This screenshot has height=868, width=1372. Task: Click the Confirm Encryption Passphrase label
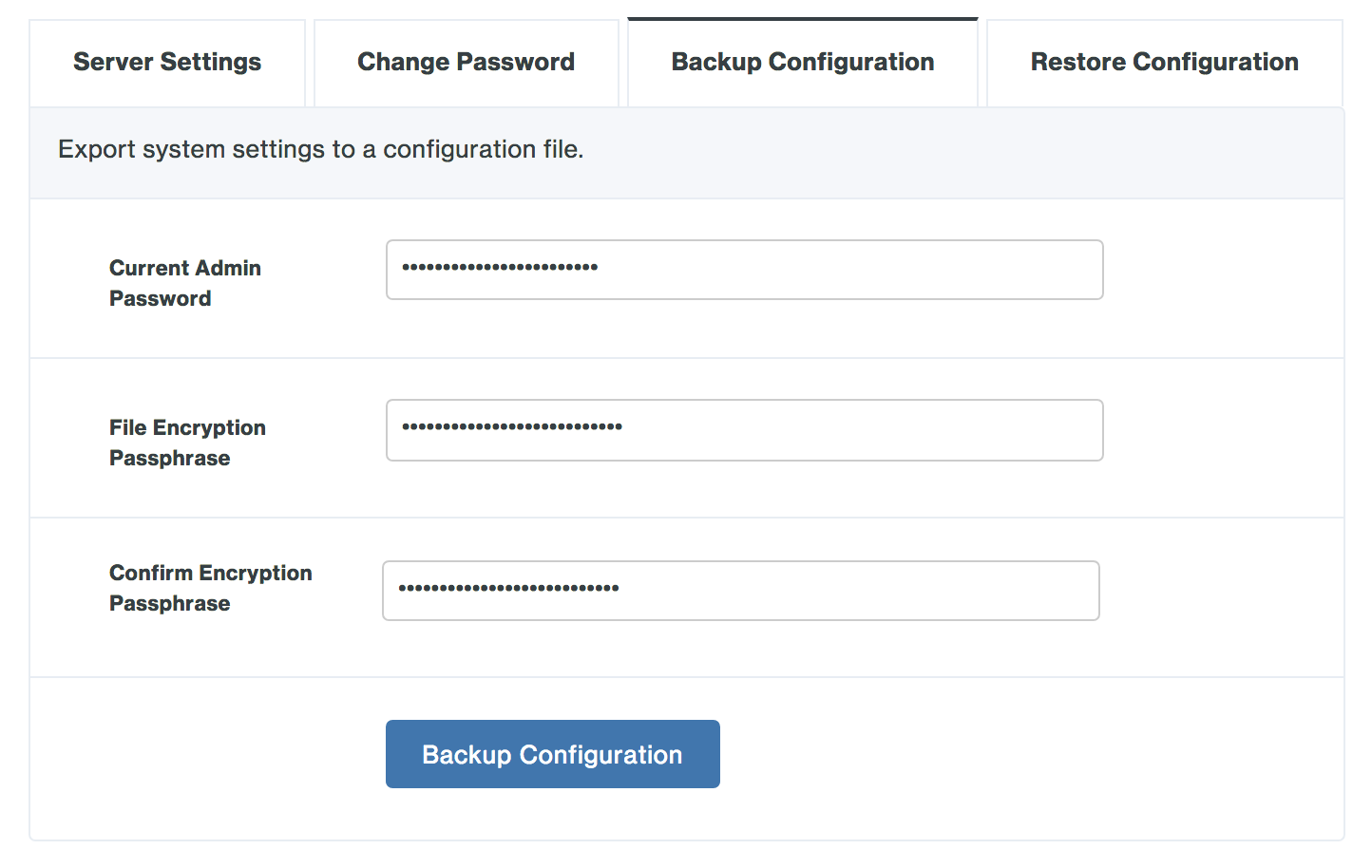pos(210,587)
